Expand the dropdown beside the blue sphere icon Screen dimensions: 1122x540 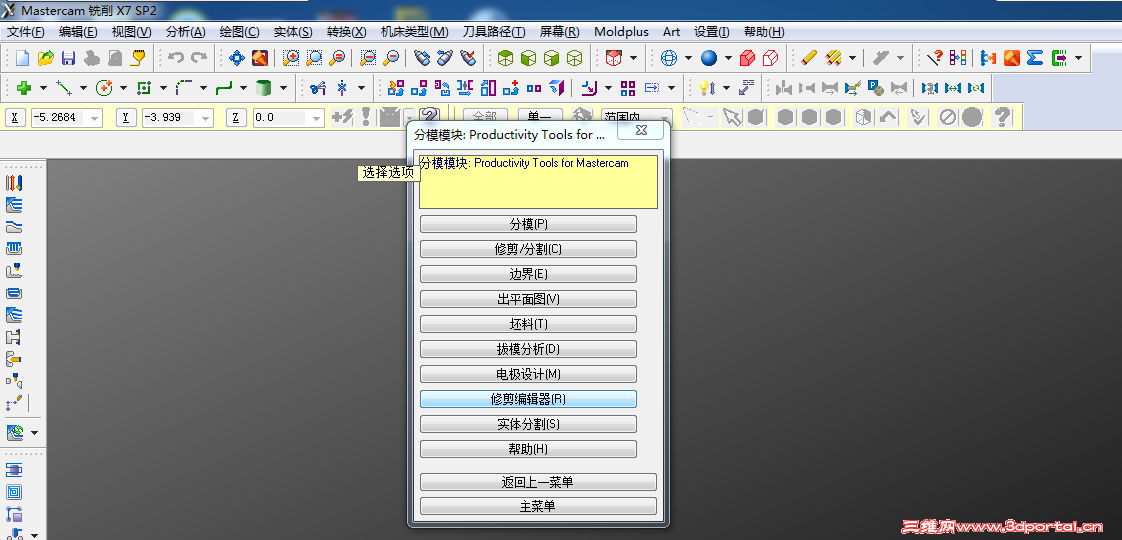(x=728, y=58)
